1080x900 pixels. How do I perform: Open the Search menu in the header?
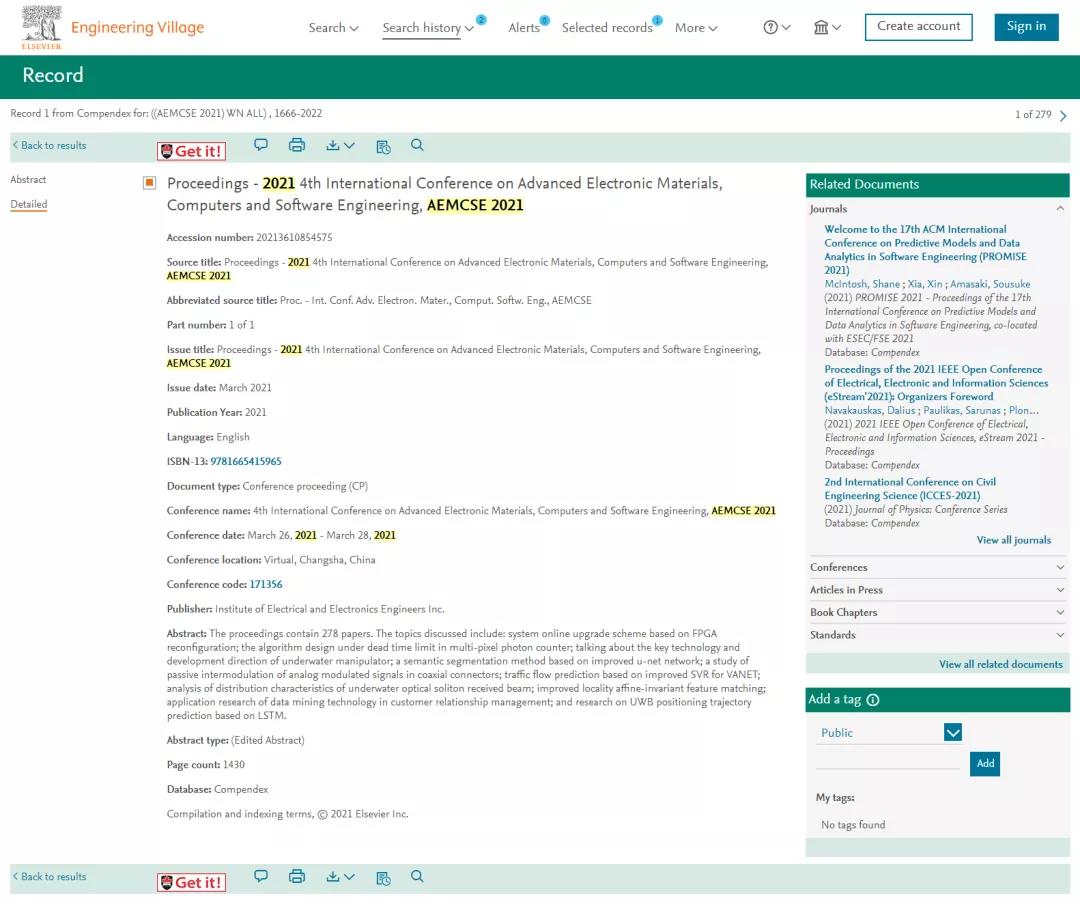click(333, 28)
